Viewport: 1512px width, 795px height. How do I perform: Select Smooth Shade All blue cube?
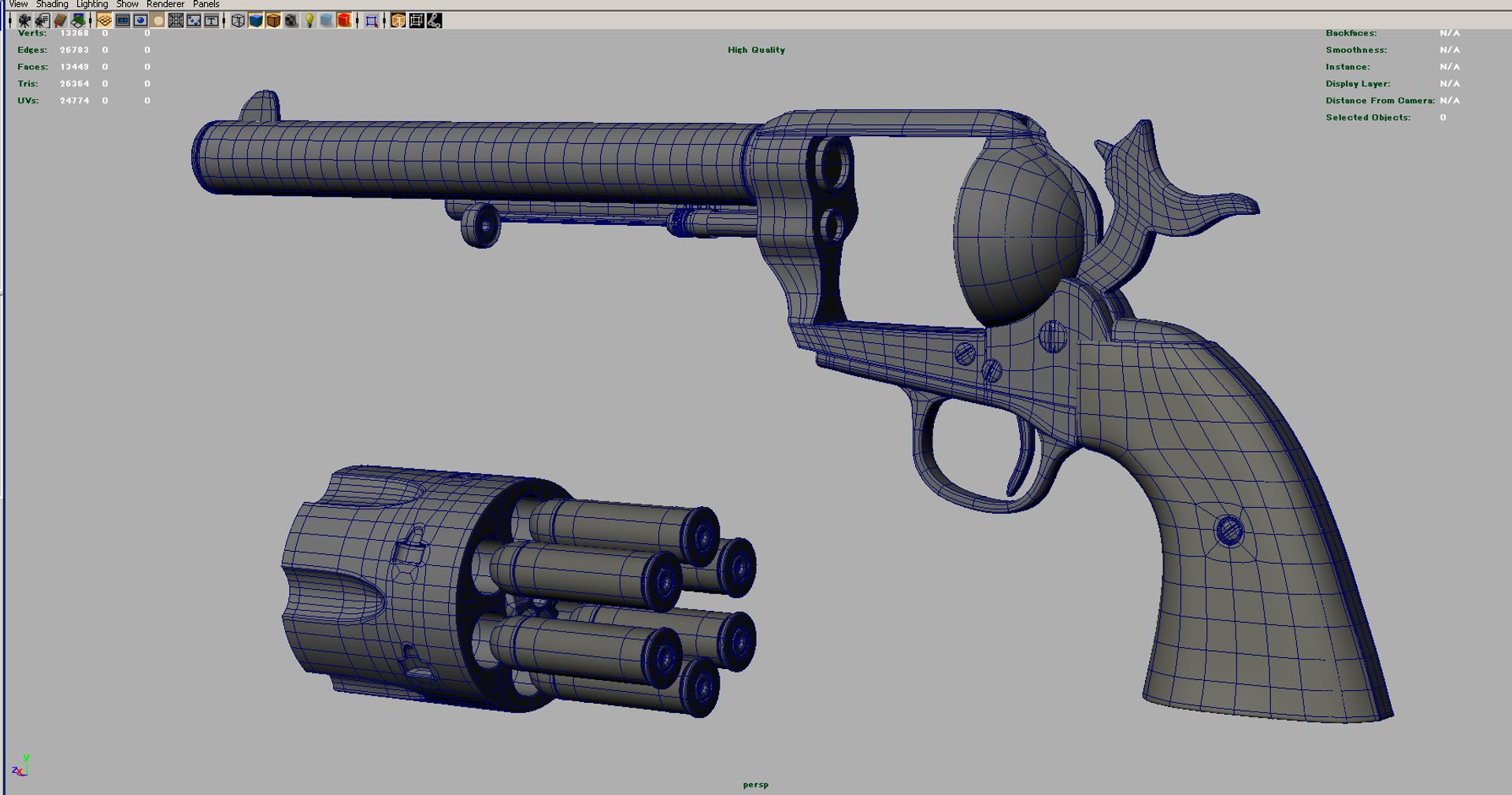(x=256, y=20)
